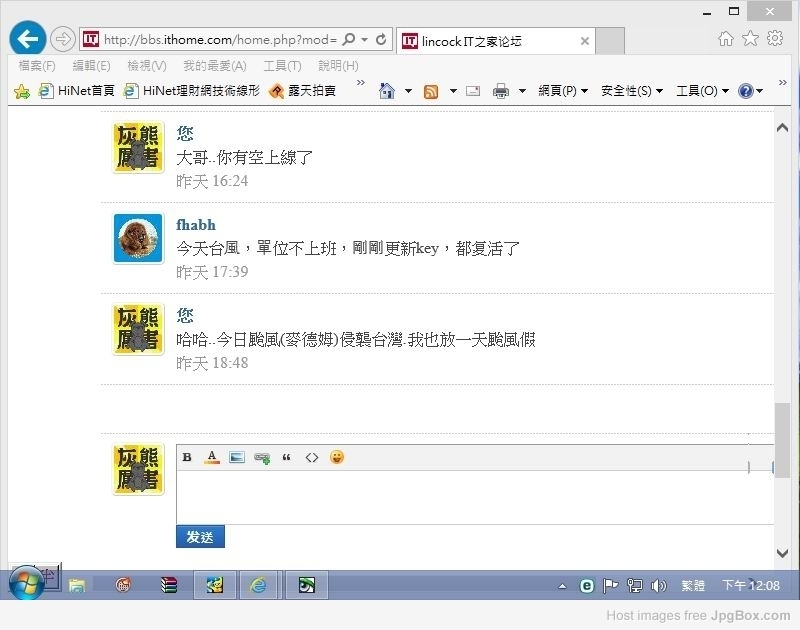The image size is (800, 630).
Task: Insert a code block with the <> icon
Action: tap(312, 458)
